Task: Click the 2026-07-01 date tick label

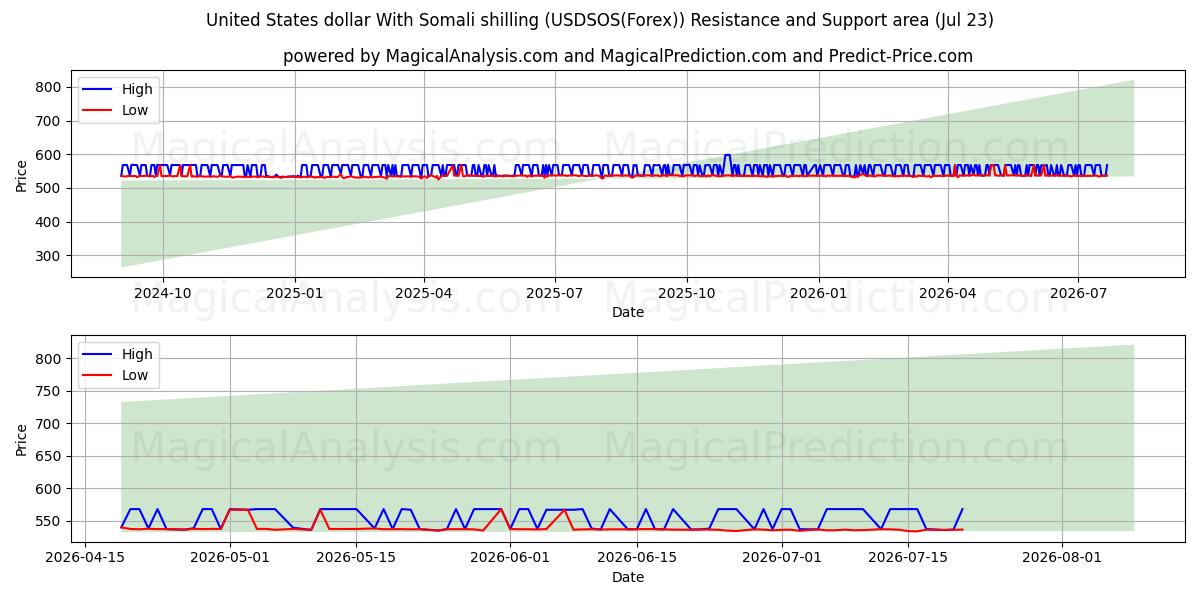Action: 781,558
